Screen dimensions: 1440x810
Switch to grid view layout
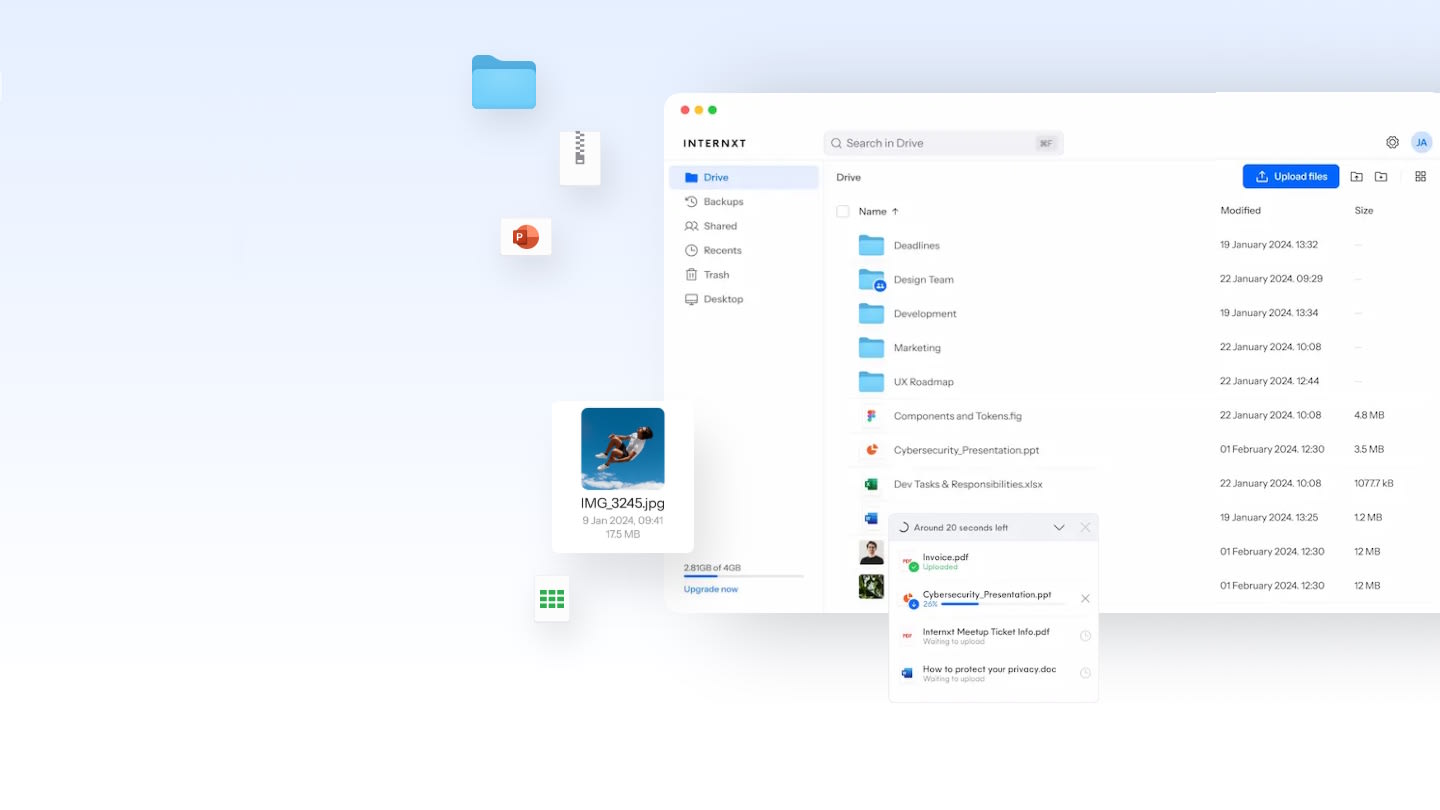pyautogui.click(x=1421, y=175)
